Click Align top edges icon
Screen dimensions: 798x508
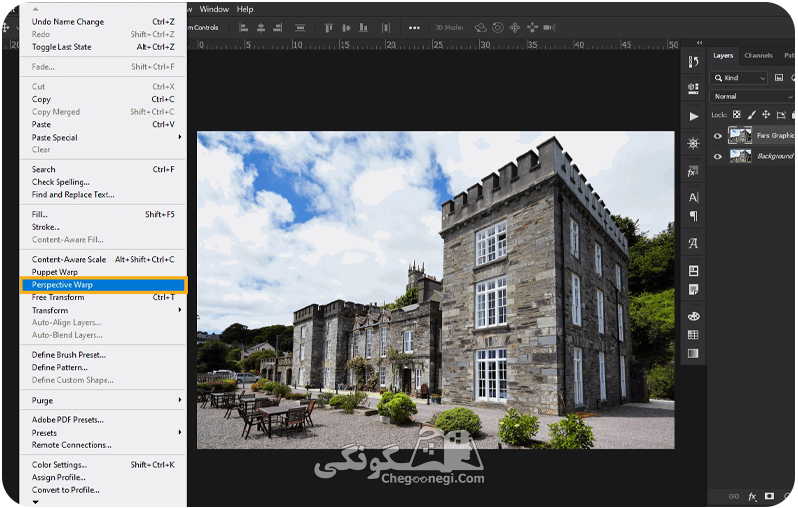click(x=329, y=27)
